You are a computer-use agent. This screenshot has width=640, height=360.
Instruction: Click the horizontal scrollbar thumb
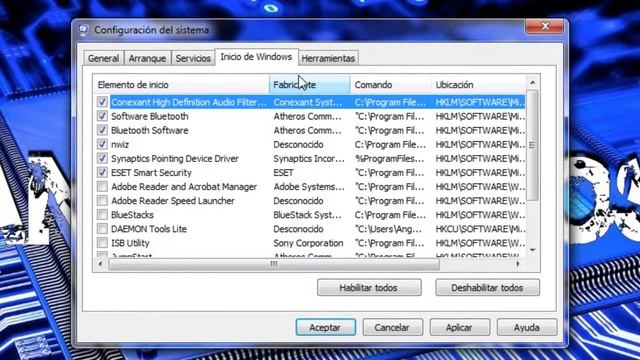tap(274, 264)
